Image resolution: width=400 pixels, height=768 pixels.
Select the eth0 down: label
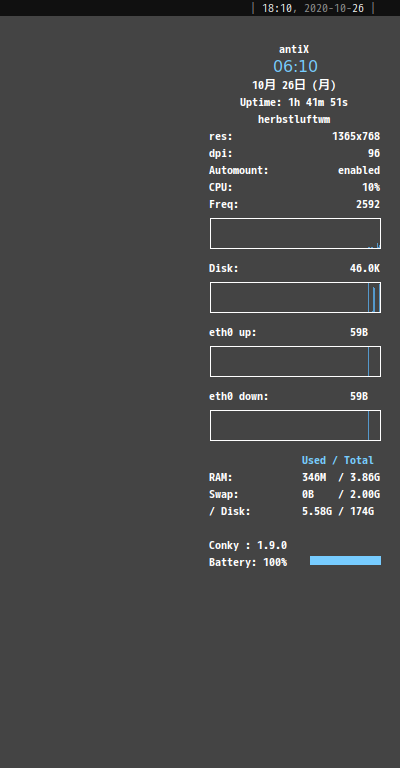239,397
